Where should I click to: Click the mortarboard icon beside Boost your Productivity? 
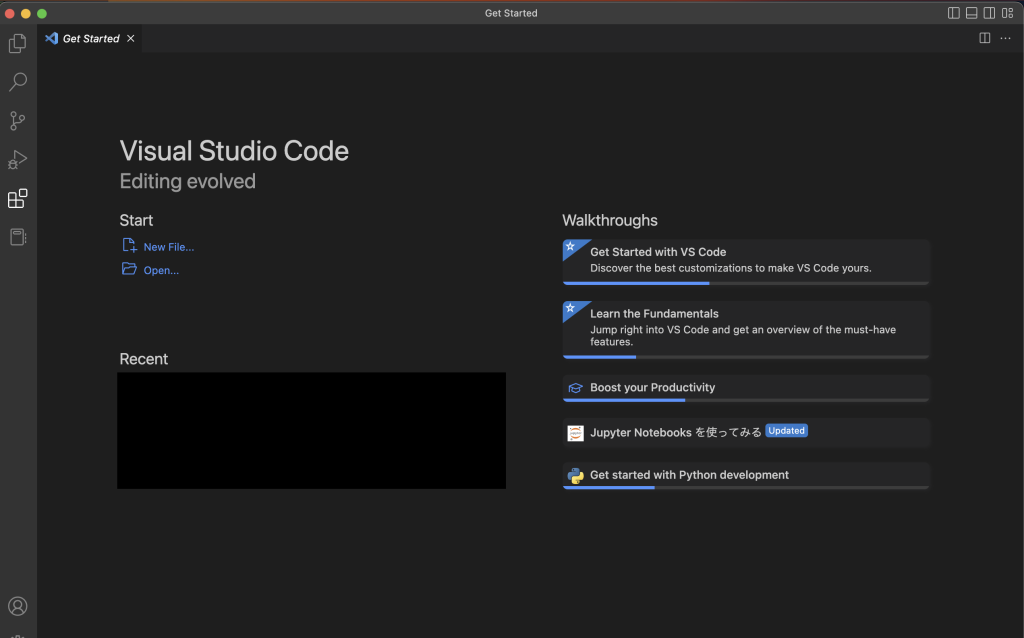(575, 388)
